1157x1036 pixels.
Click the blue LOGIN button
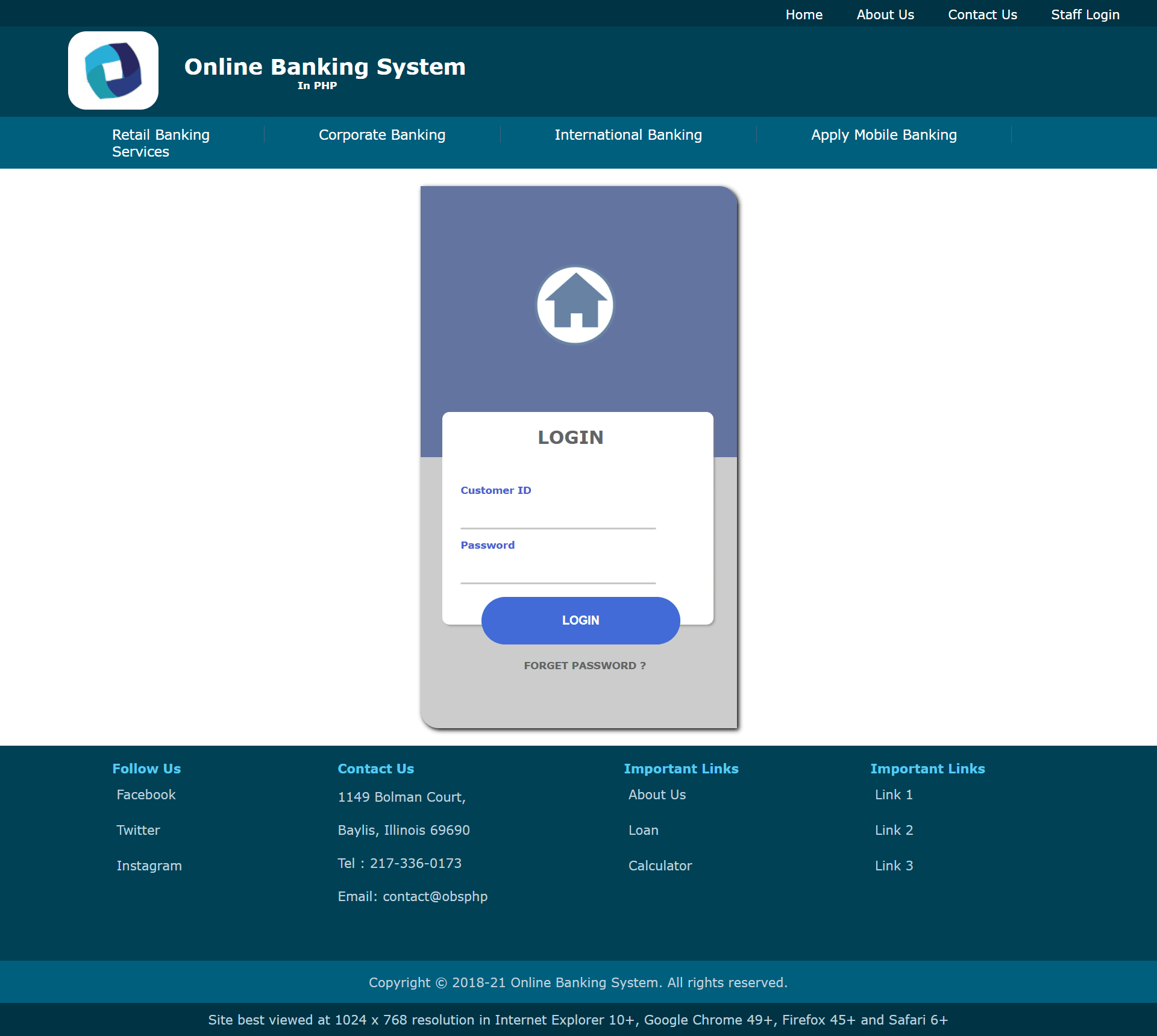click(581, 620)
